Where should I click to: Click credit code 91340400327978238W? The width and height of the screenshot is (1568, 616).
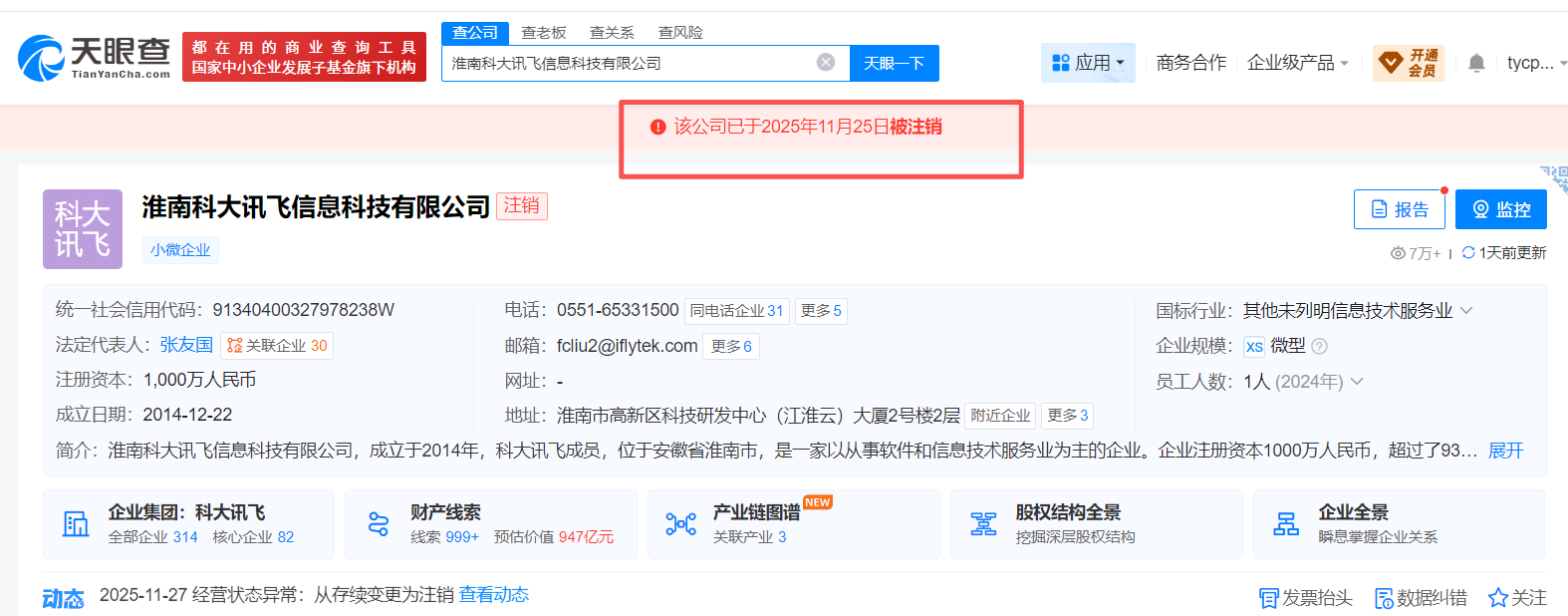(304, 310)
